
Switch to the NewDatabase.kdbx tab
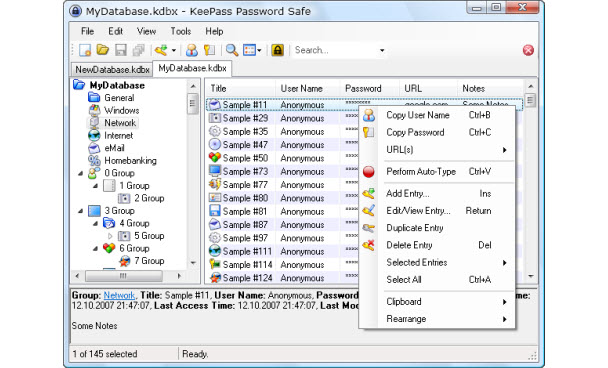(x=112, y=69)
